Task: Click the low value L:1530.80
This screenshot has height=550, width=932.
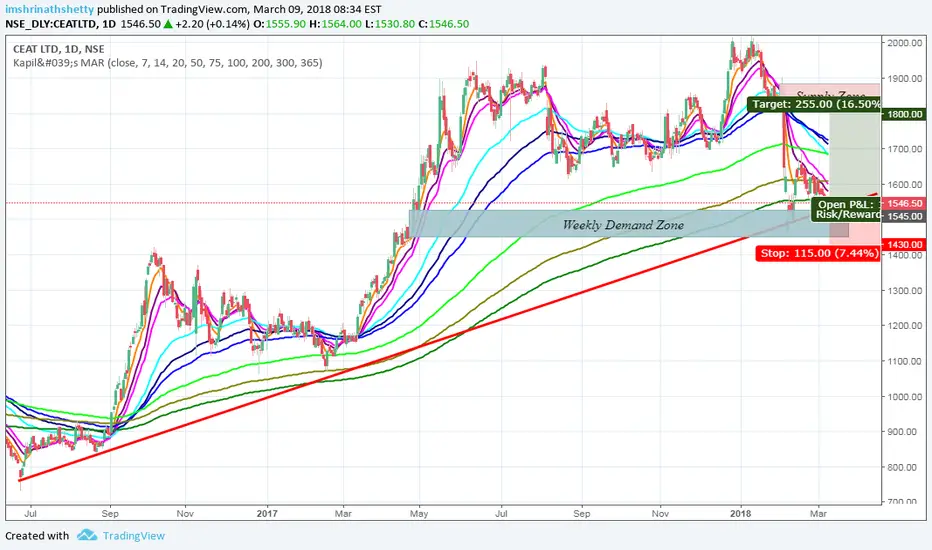Action: tap(389, 24)
